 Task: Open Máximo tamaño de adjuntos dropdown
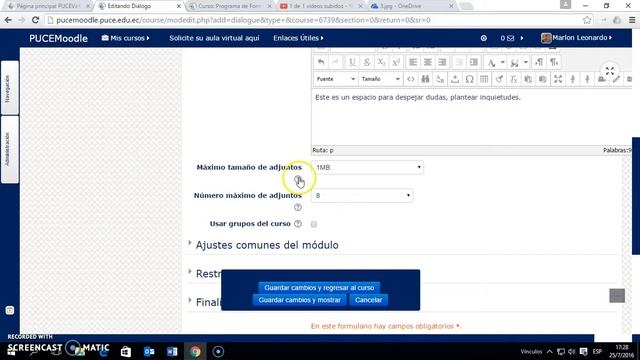tap(368, 167)
